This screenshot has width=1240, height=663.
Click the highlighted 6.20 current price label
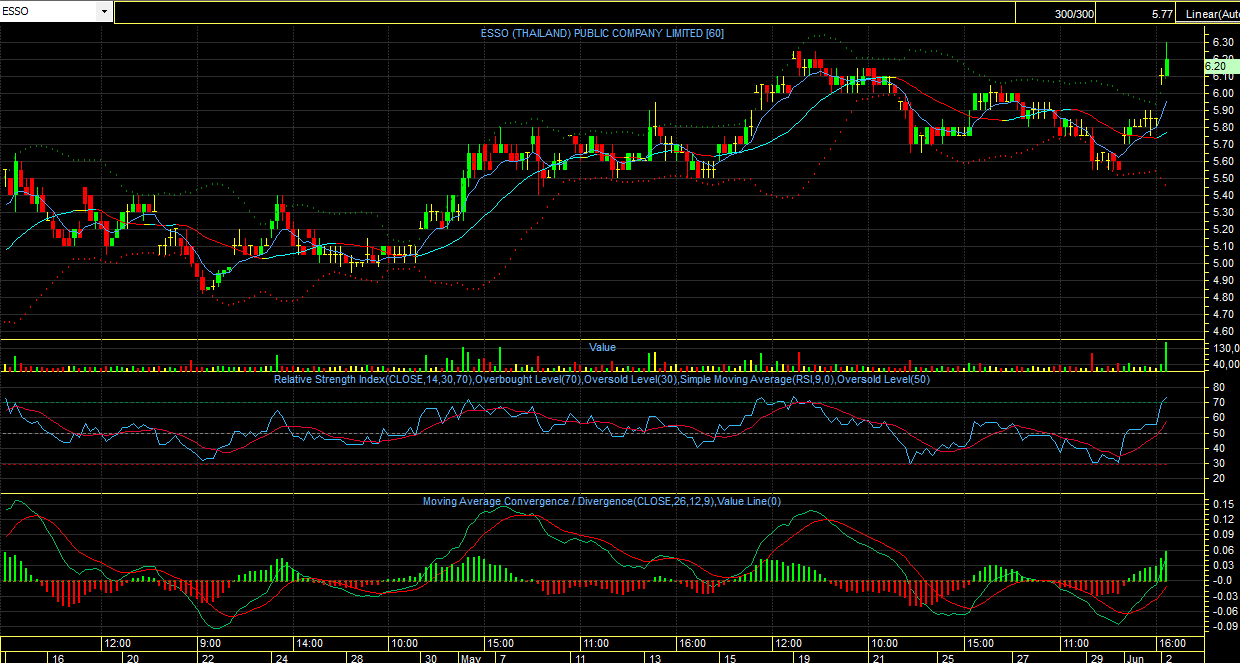[x=1222, y=66]
